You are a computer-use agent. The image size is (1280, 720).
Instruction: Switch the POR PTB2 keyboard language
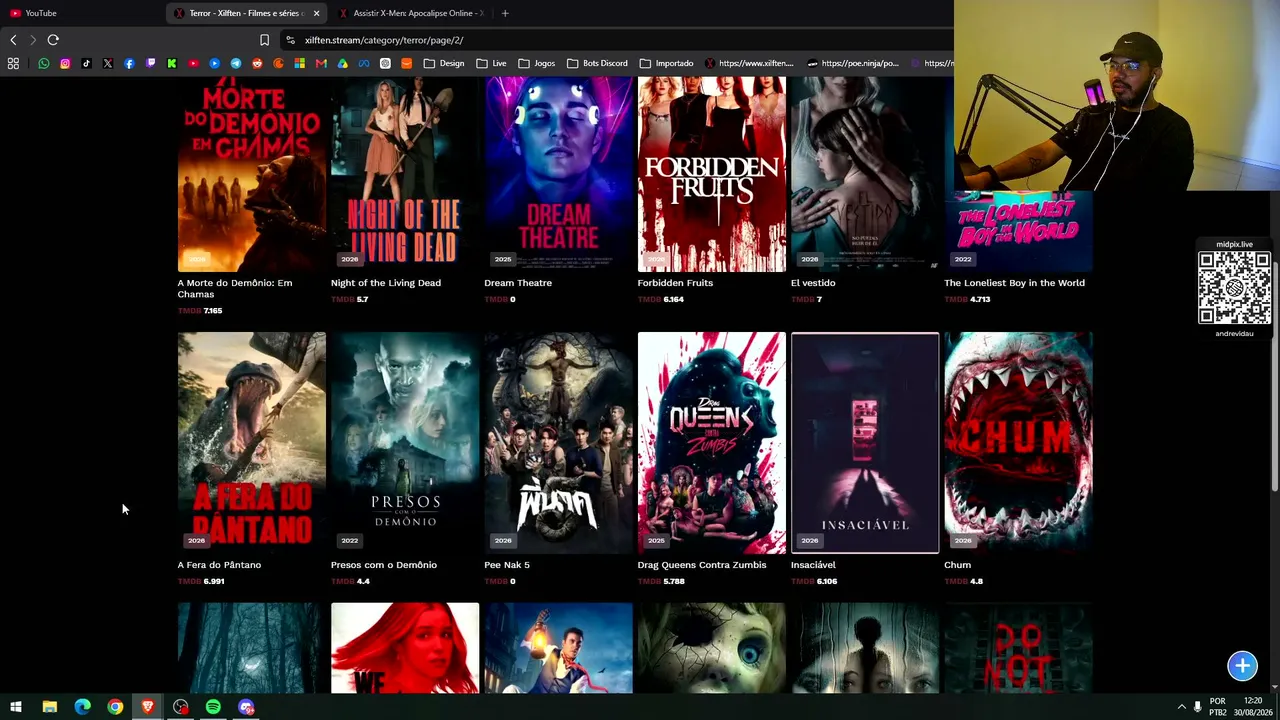click(1217, 707)
